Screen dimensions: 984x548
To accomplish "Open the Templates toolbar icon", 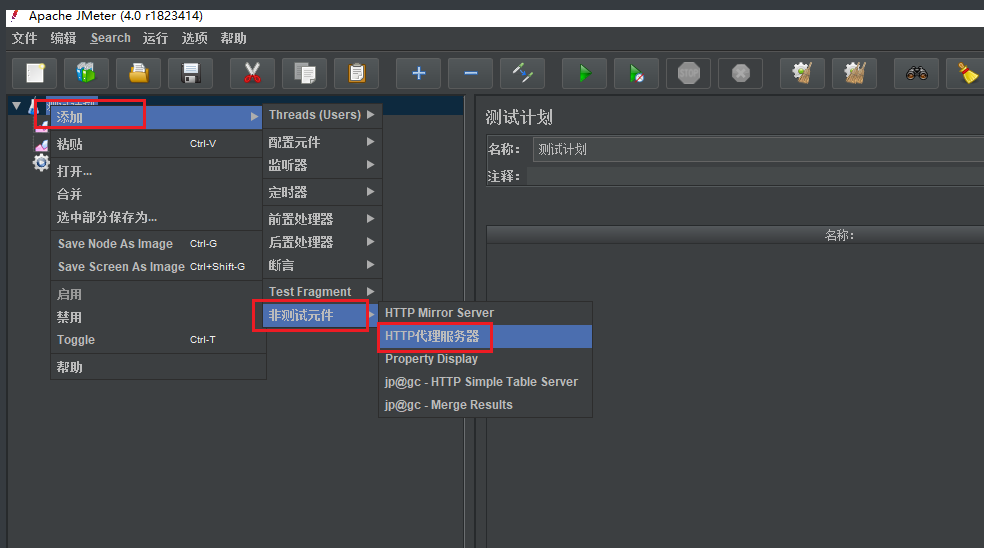I will (87, 73).
